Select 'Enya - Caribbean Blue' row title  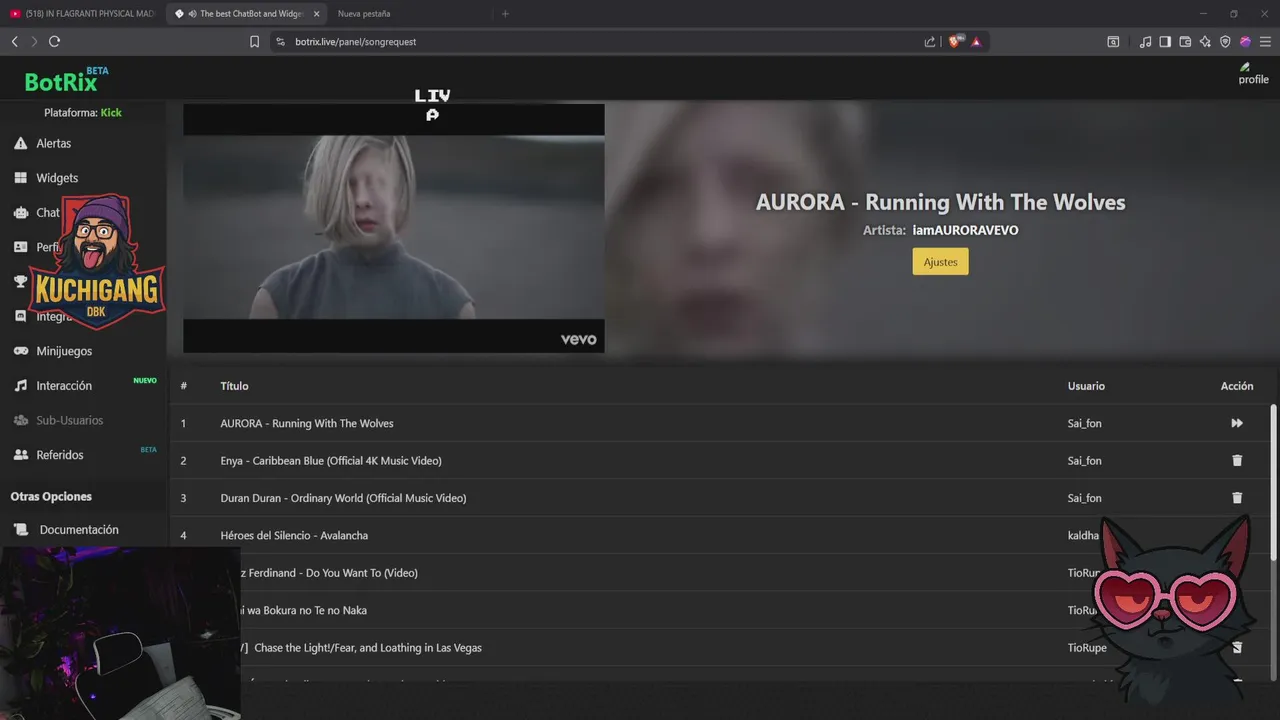(331, 461)
